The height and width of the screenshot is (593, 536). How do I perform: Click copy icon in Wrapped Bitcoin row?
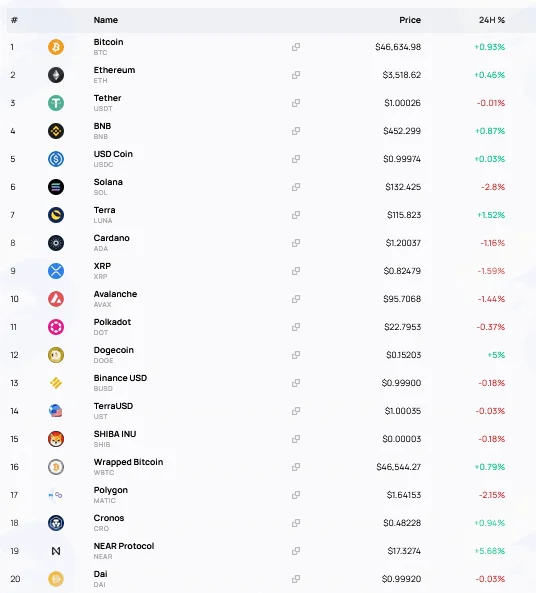pyautogui.click(x=296, y=467)
